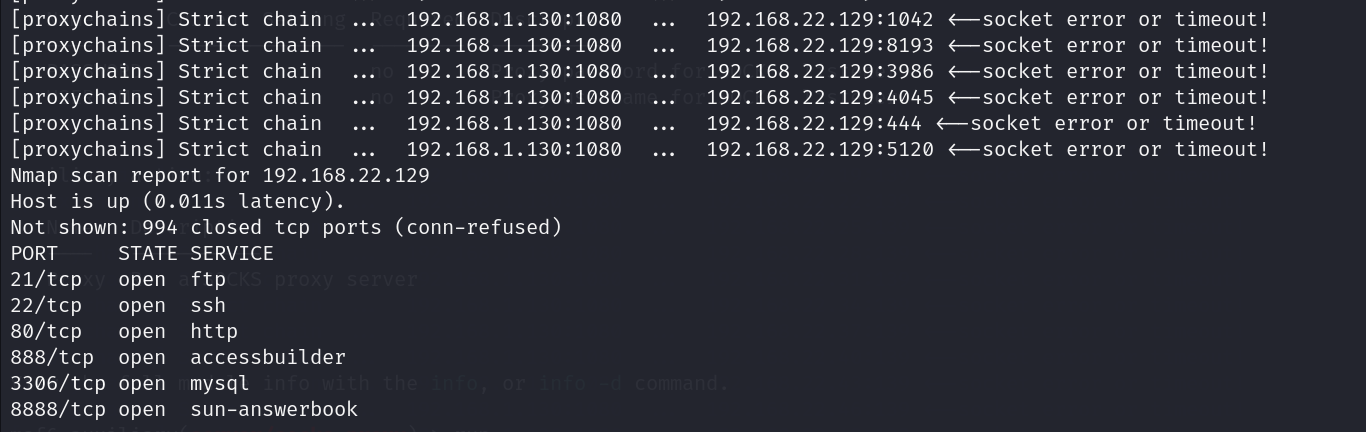The image size is (1366, 432).
Task: Click the 192.168.22.129:8193 target text
Action: coord(819,45)
